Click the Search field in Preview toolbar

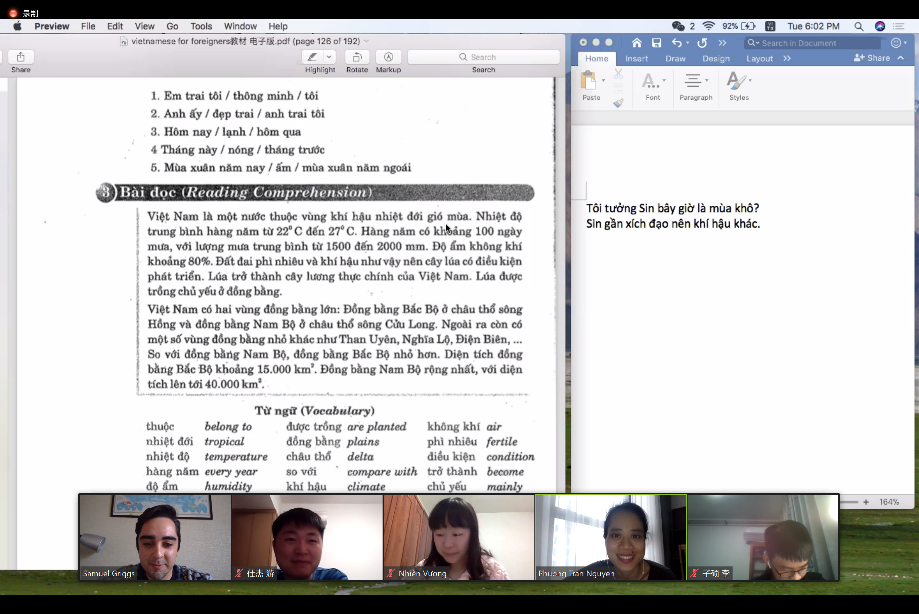coord(483,57)
